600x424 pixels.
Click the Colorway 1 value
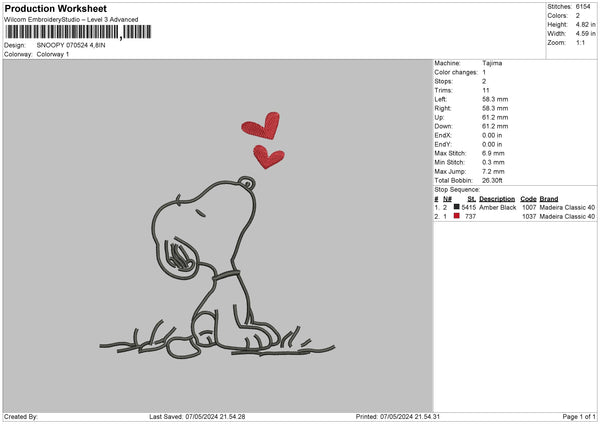[53, 54]
